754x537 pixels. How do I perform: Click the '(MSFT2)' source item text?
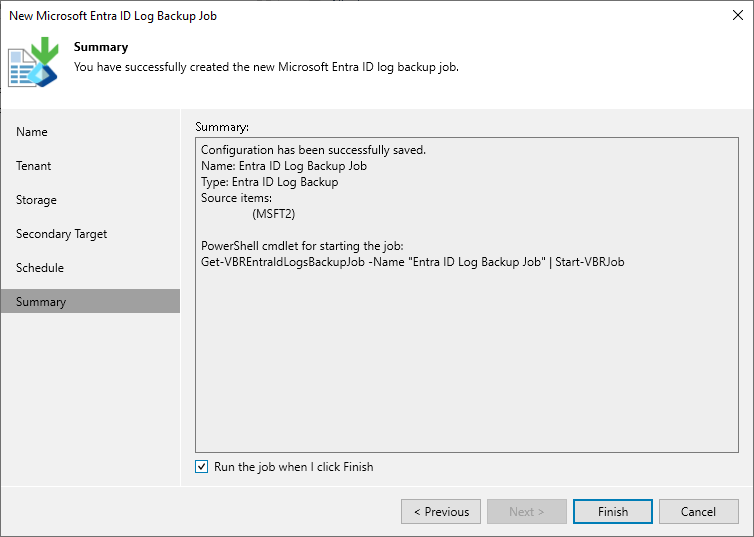(x=274, y=214)
